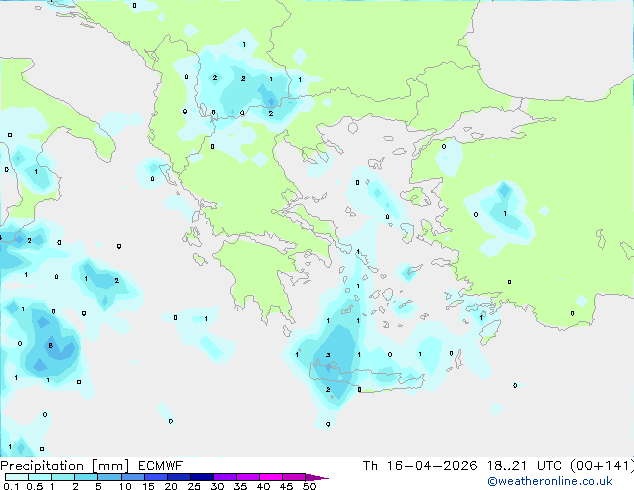634x490 pixels.
Task: Click the ECMWF model label
Action: tap(161, 466)
